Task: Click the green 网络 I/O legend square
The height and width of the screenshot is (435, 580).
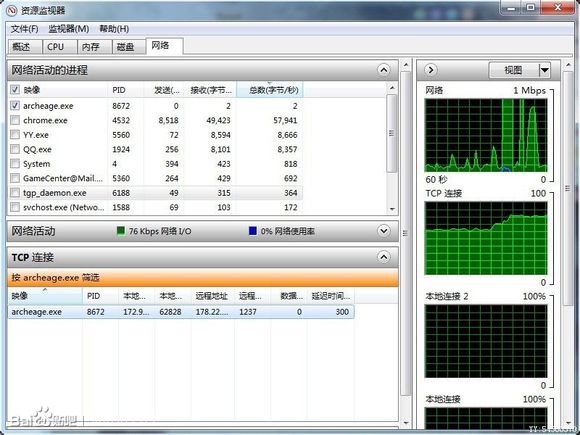Action: click(121, 231)
